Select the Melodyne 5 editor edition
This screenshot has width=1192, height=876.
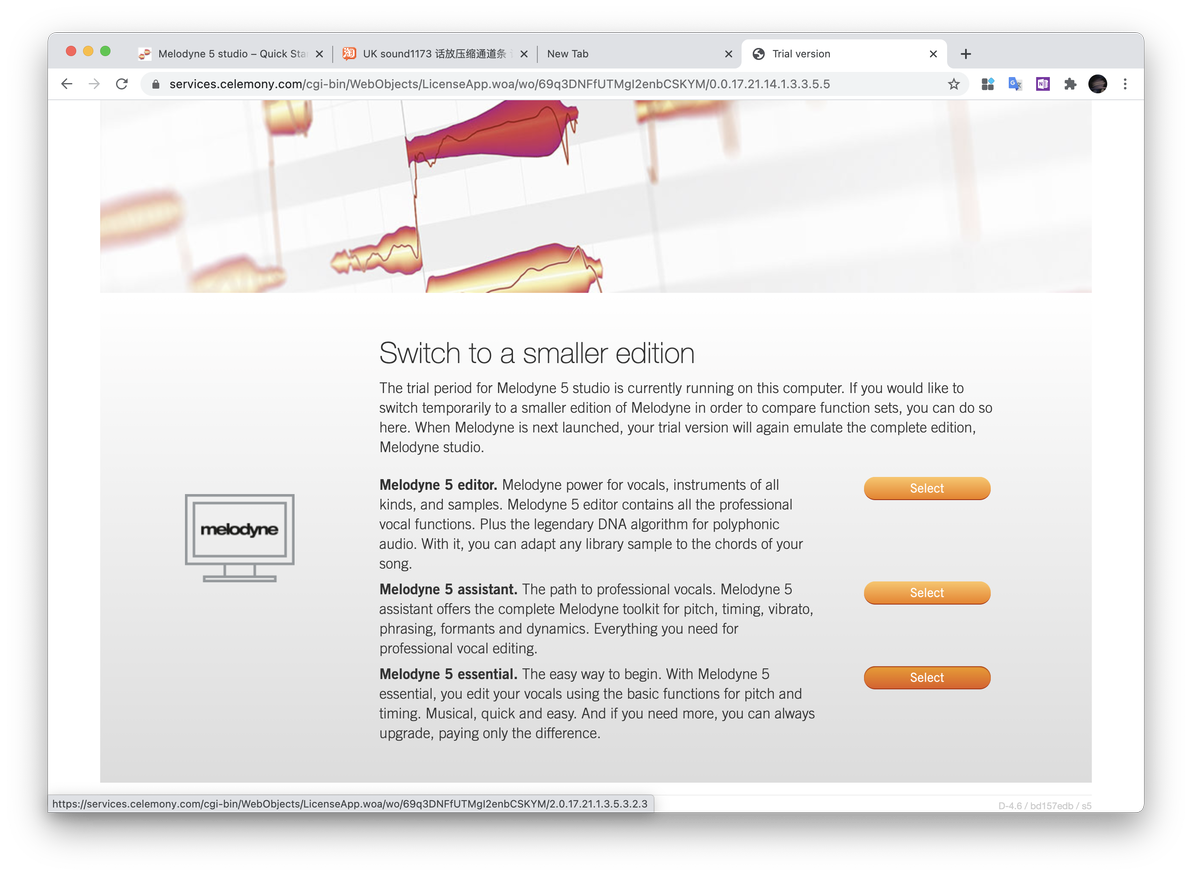[x=927, y=488]
